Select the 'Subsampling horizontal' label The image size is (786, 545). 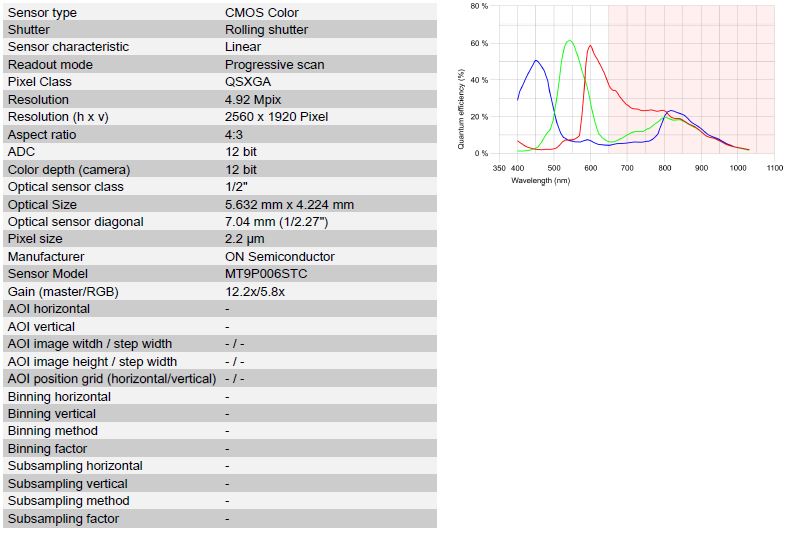[x=75, y=466]
